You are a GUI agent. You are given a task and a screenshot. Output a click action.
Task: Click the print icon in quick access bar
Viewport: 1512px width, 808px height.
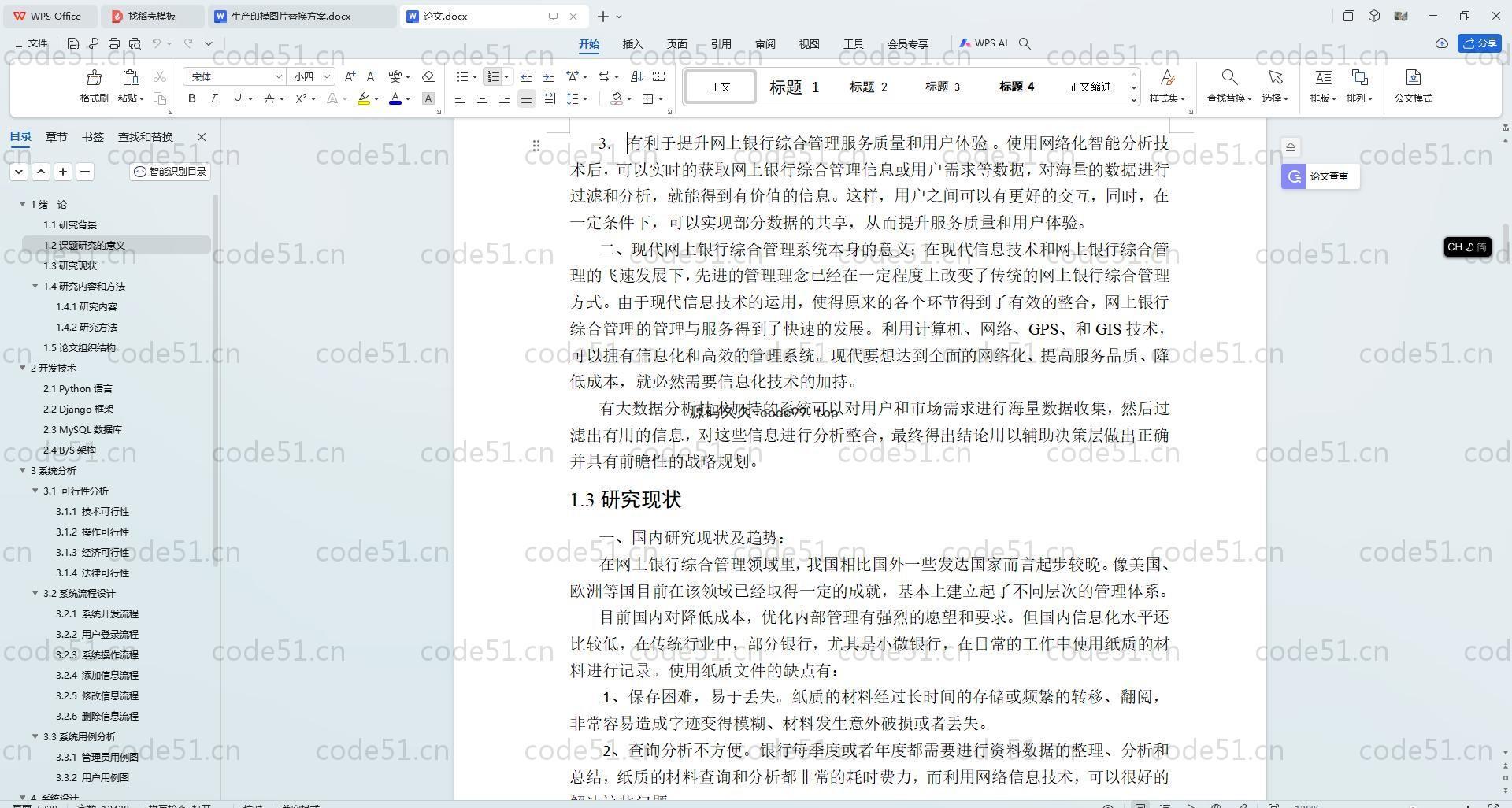pos(114,44)
